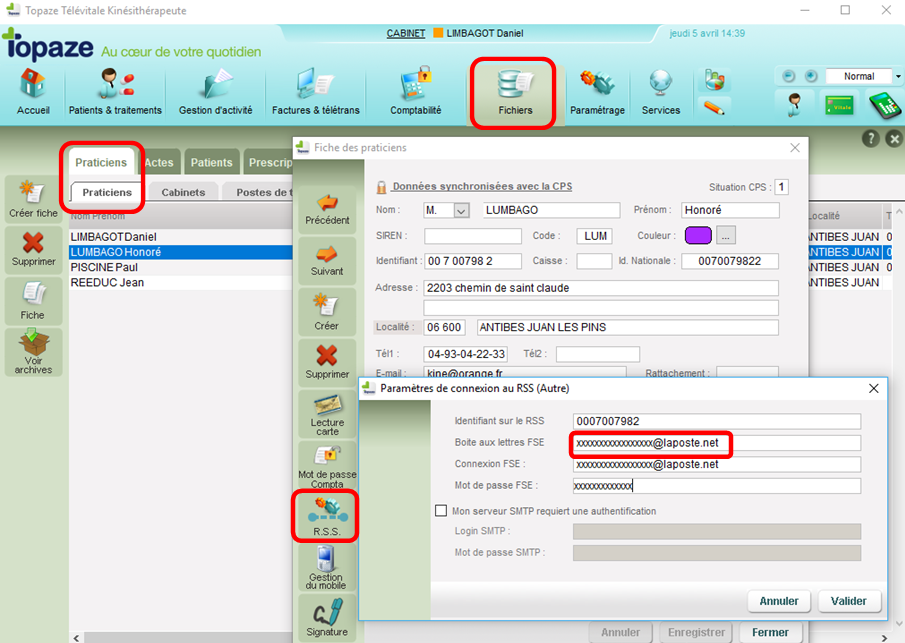Click Données synchronisées avec la CPS link
The width and height of the screenshot is (905, 643).
tap(482, 186)
